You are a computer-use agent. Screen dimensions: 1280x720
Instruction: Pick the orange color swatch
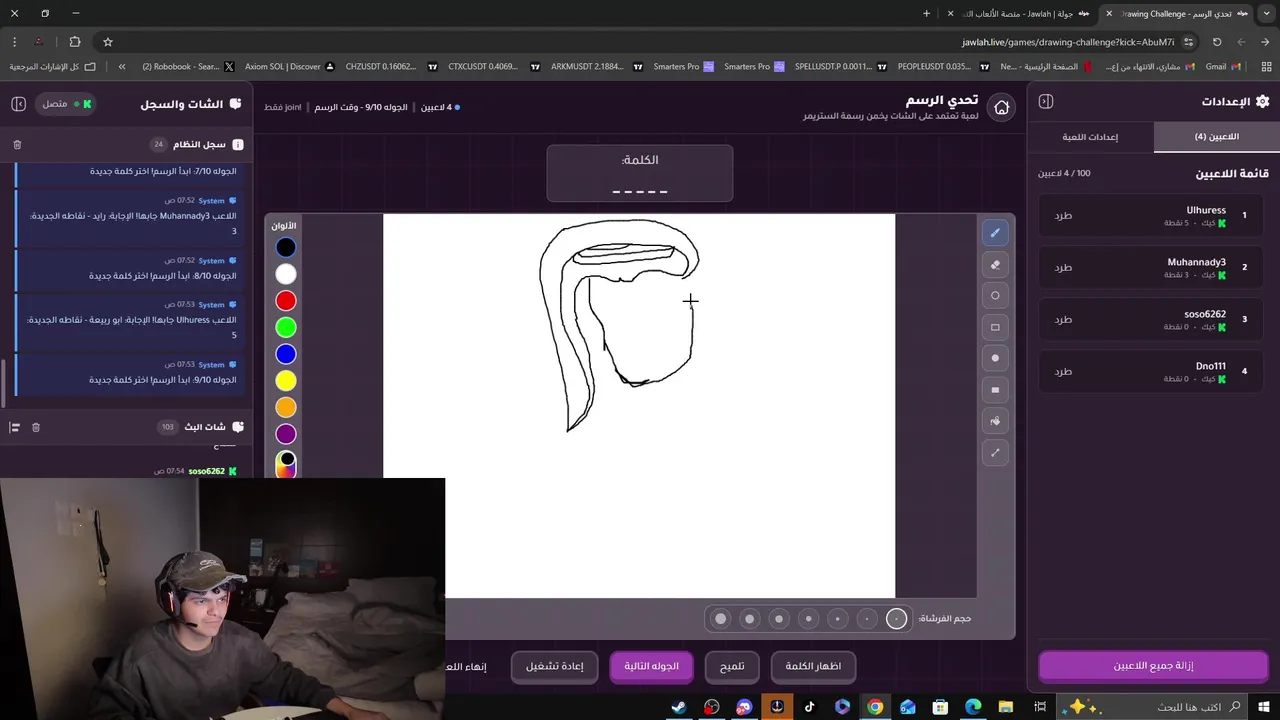click(286, 407)
